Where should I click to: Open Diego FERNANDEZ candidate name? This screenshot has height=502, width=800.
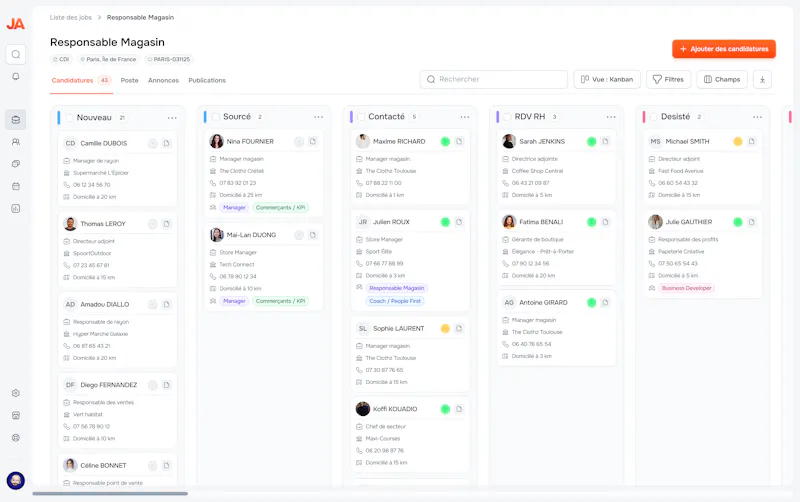click(x=109, y=385)
